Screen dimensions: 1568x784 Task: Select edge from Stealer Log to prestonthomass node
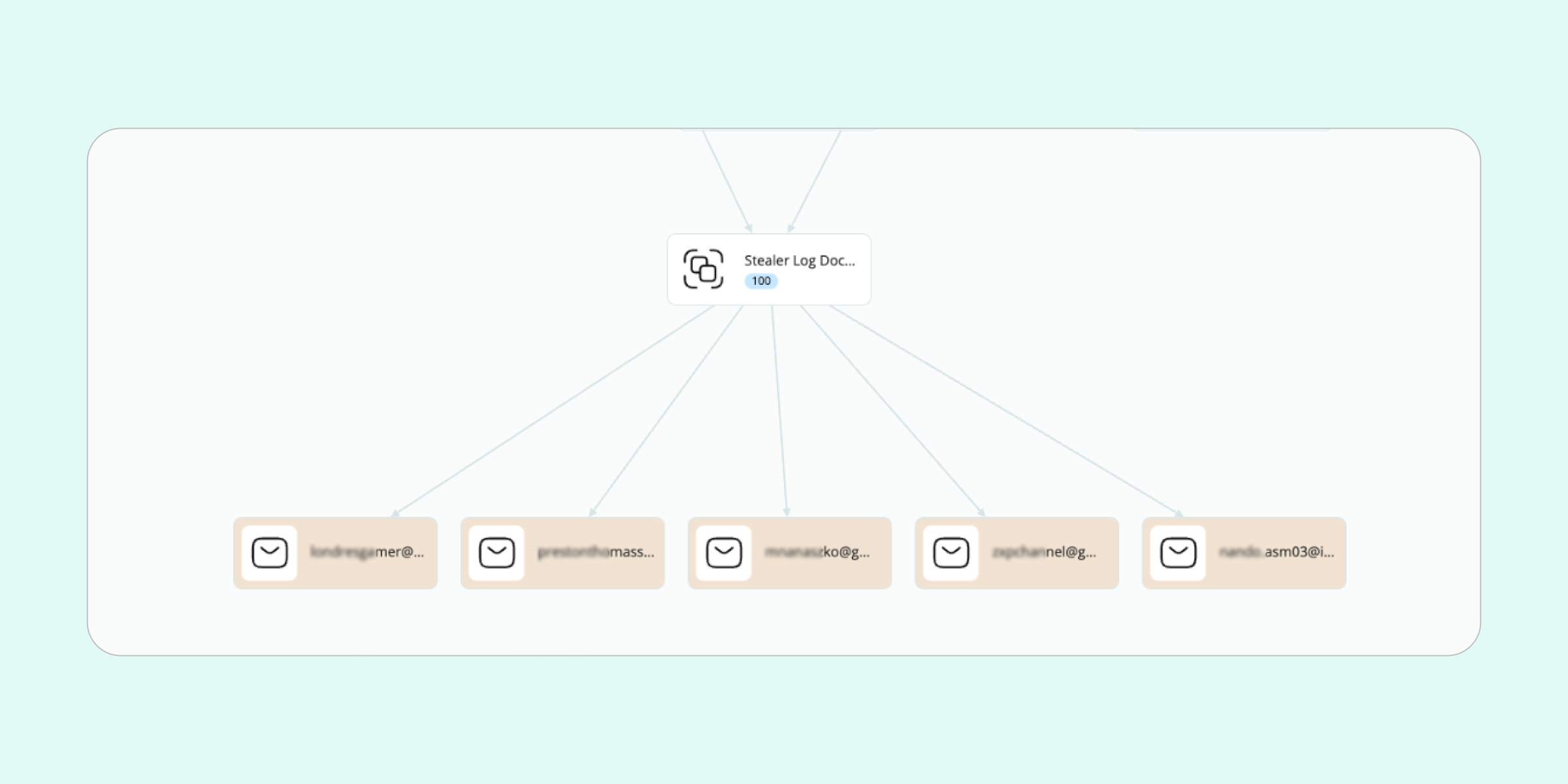666,411
